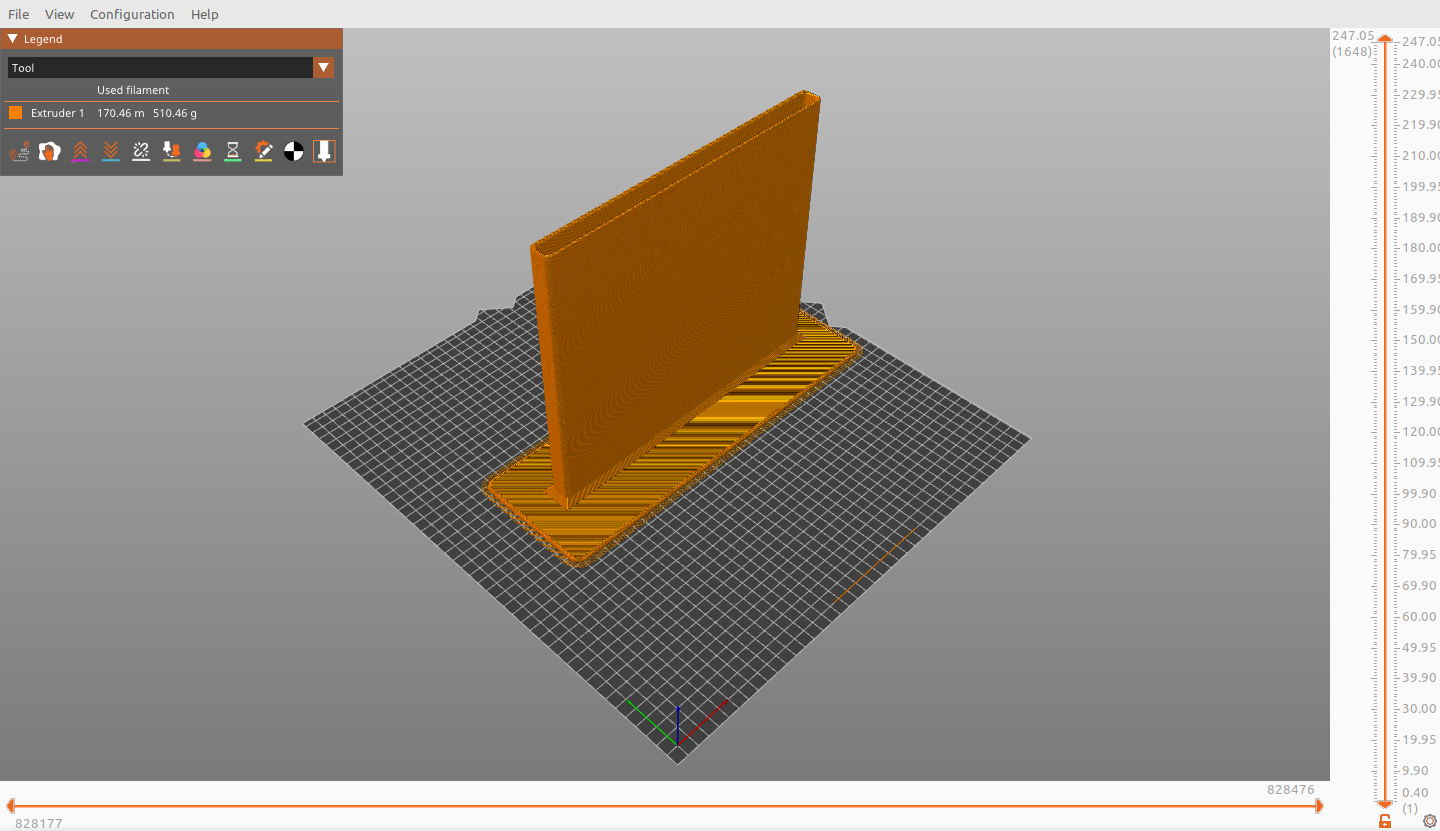The height and width of the screenshot is (831, 1440).
Task: Click the dropdown arrow beside Tool
Action: (323, 68)
